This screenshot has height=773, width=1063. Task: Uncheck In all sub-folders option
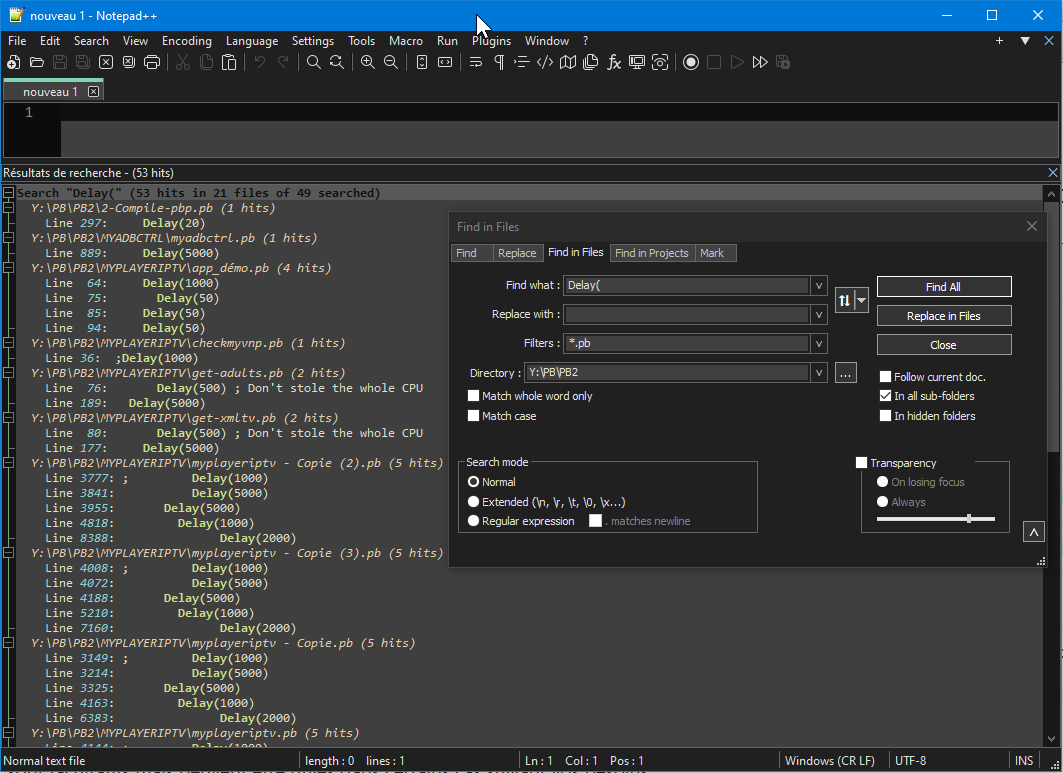tap(885, 396)
